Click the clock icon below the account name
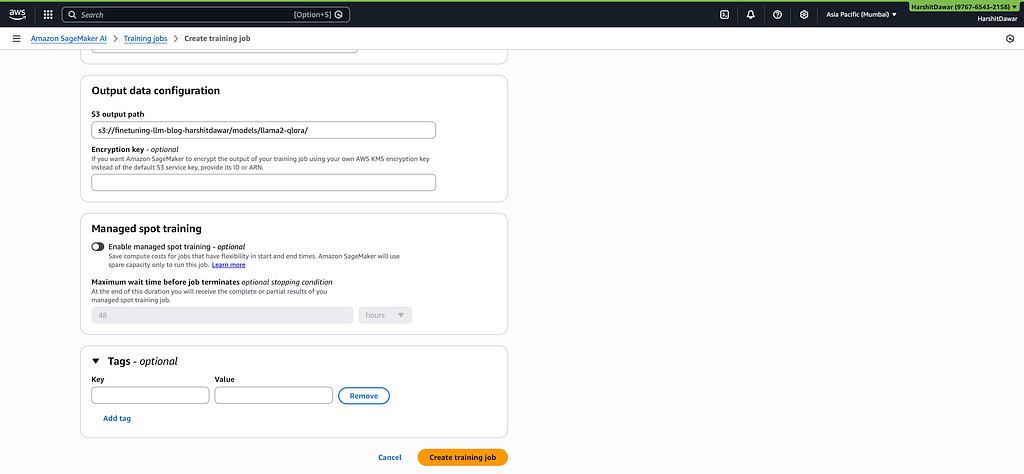1024x474 pixels. point(1010,39)
